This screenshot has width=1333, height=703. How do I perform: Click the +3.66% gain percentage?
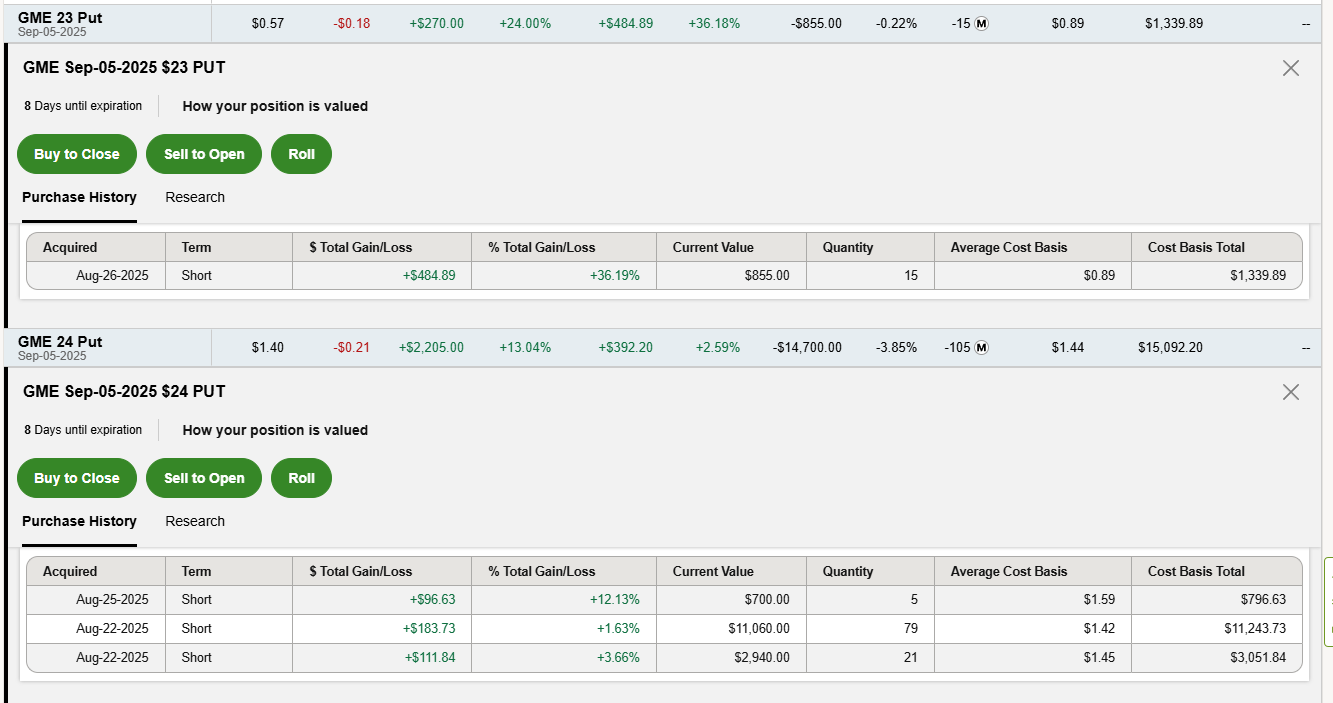(x=618, y=657)
